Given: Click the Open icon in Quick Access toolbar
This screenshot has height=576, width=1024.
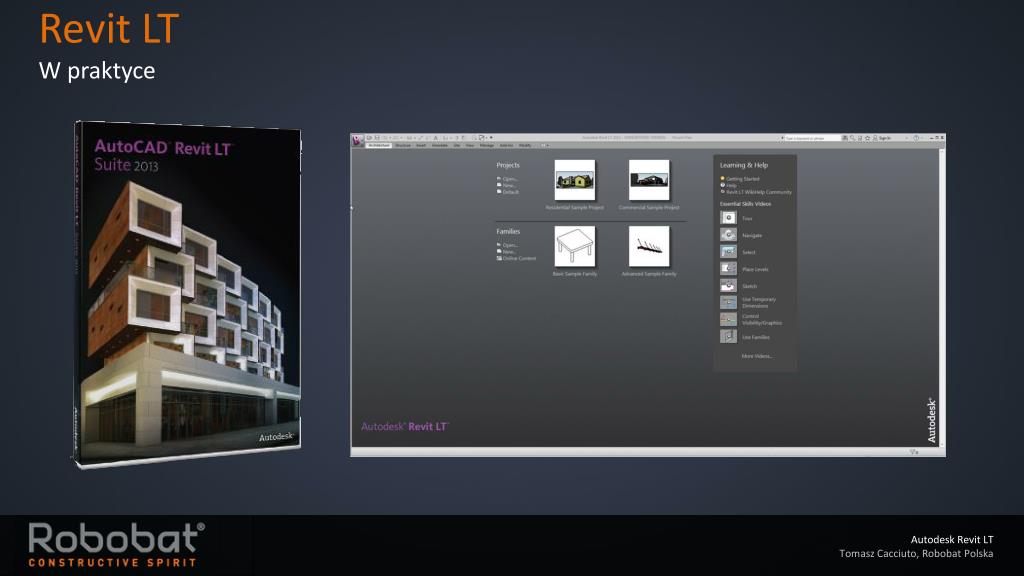Looking at the screenshot, I should click(x=369, y=138).
